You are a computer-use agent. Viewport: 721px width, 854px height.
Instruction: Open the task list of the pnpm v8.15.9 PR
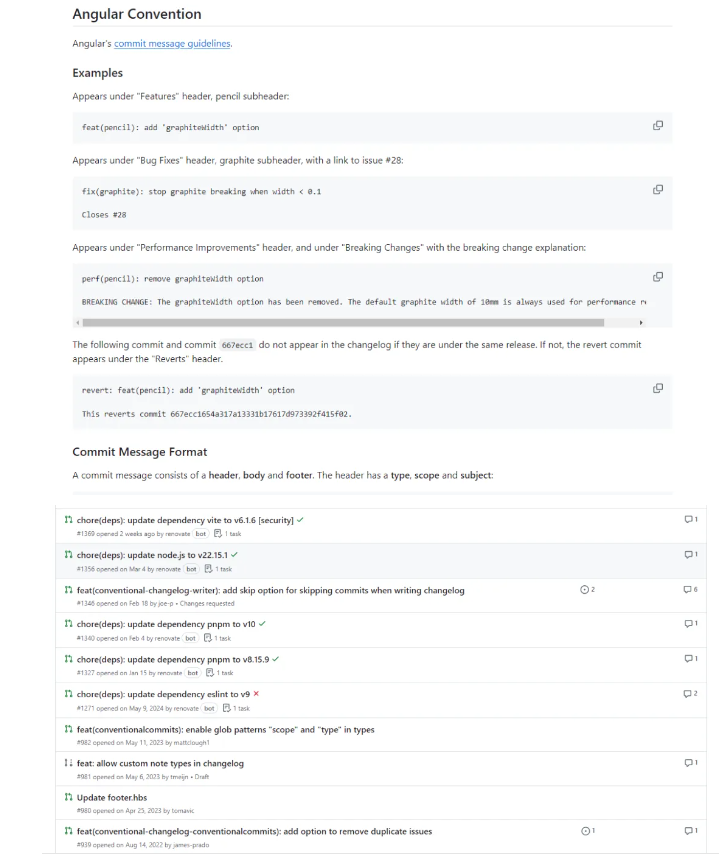click(217, 673)
